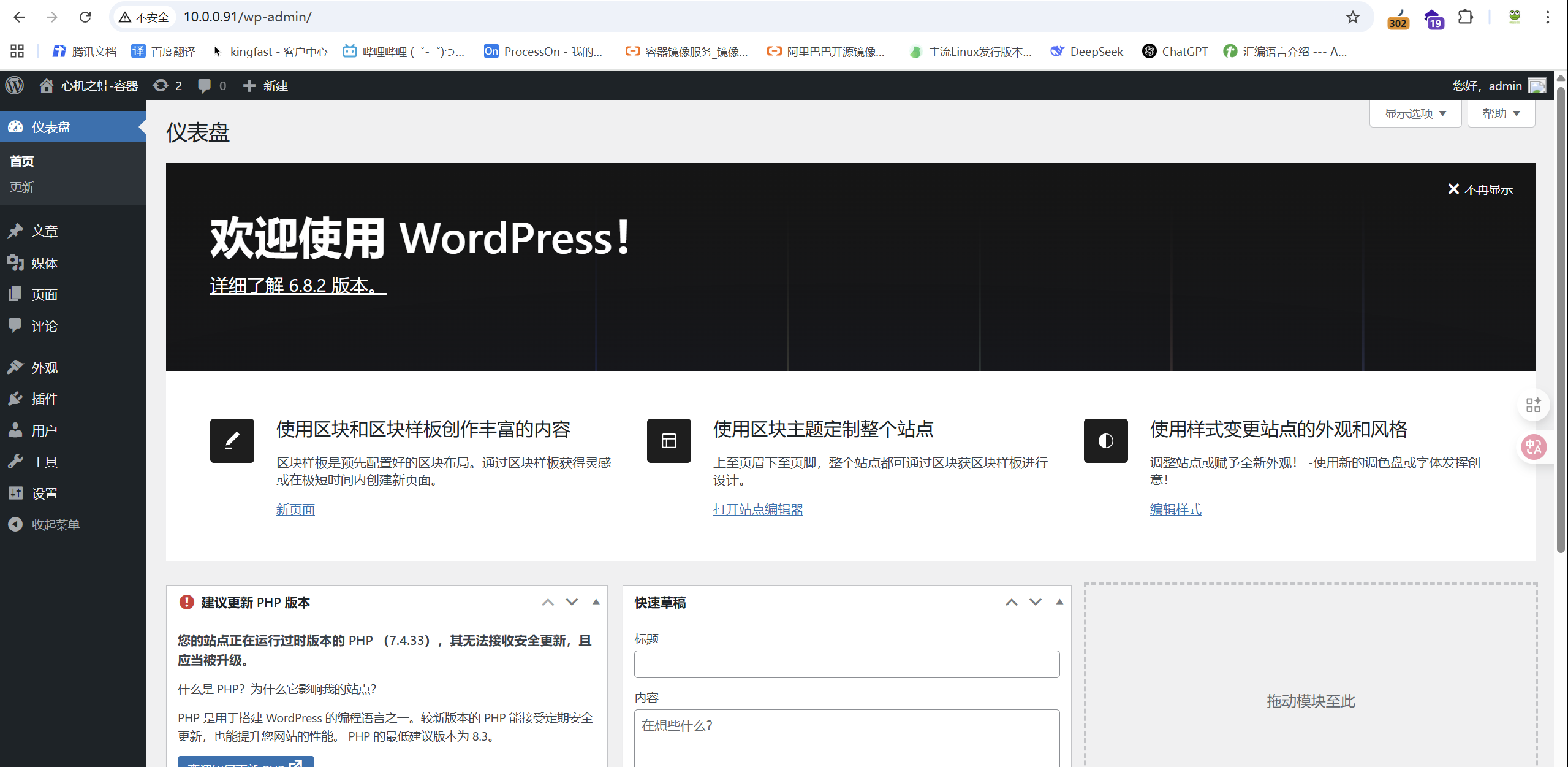Image resolution: width=1568 pixels, height=767 pixels.
Task: Open extension badge showing 302
Action: tap(1398, 18)
